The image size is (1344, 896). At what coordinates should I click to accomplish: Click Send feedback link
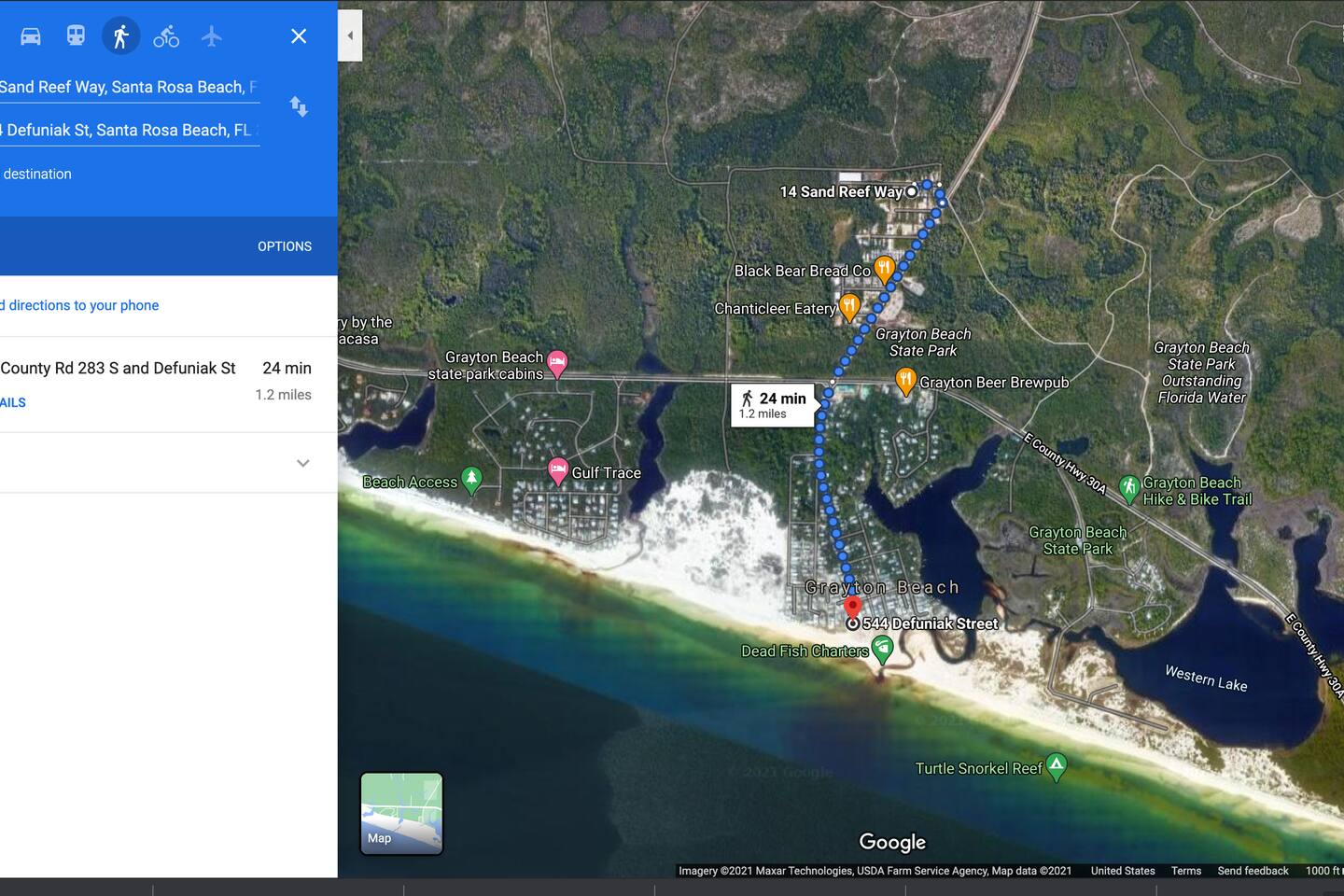pos(1253,871)
